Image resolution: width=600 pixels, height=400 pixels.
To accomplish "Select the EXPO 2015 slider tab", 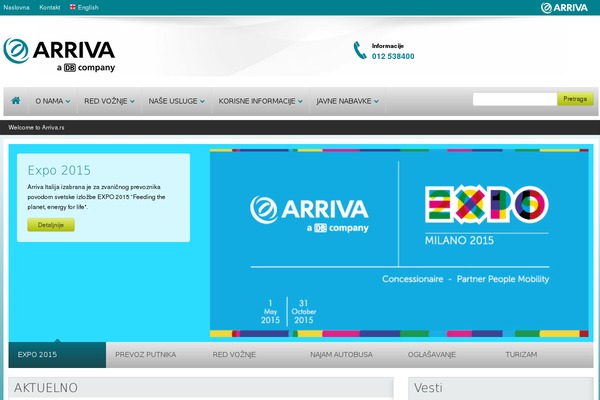I will (57, 355).
